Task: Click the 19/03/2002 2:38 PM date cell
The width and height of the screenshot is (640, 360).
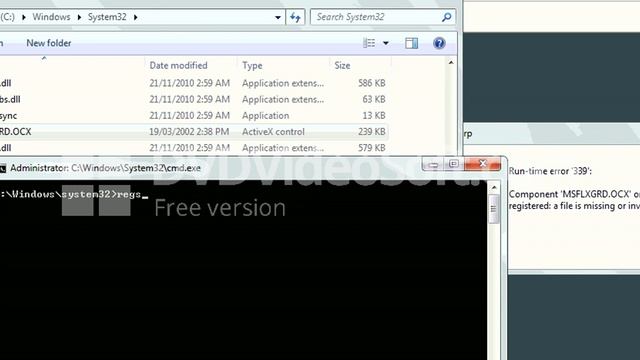Action: coord(189,132)
